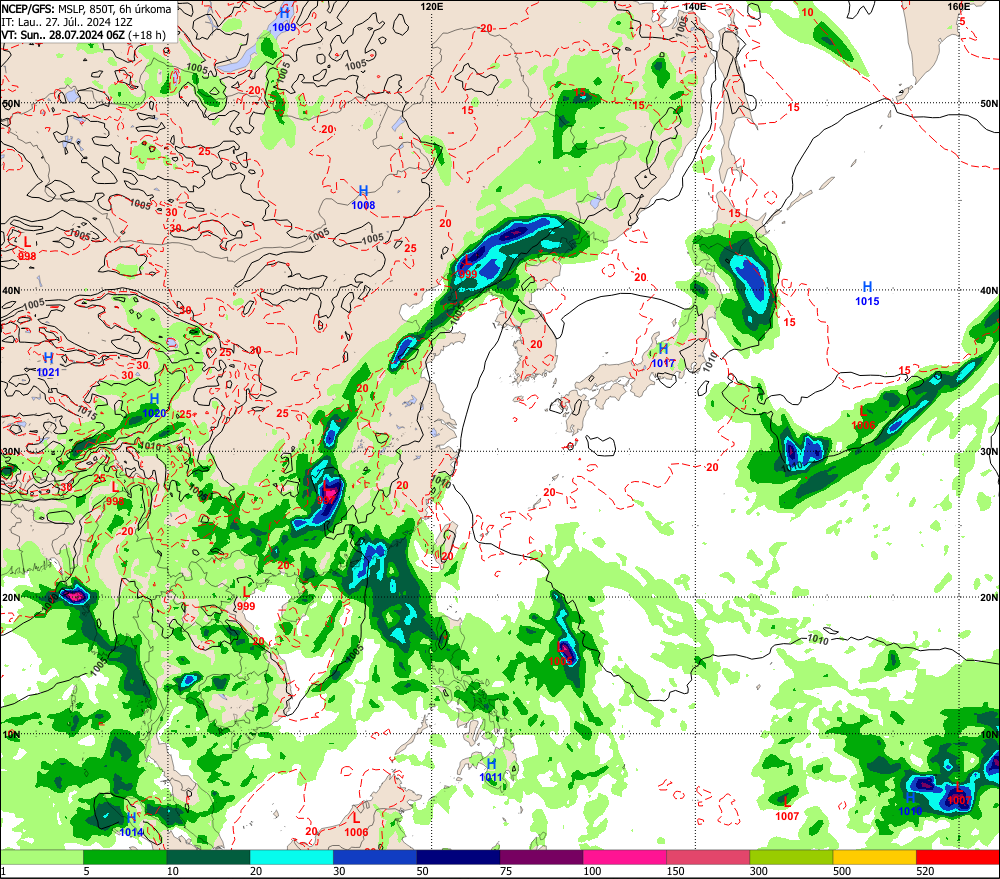Click the H 1017 high-pressure label over Japan

[x=663, y=356]
